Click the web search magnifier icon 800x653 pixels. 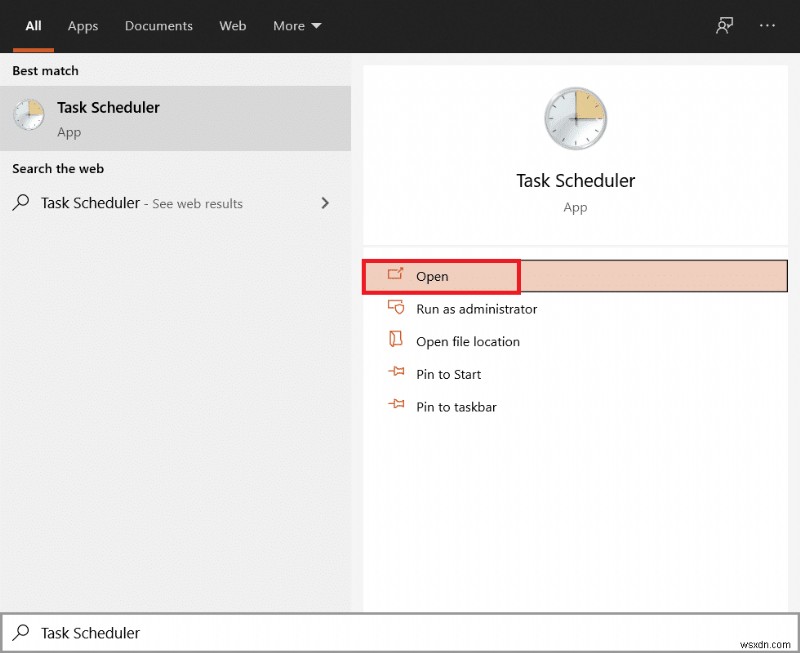point(21,203)
